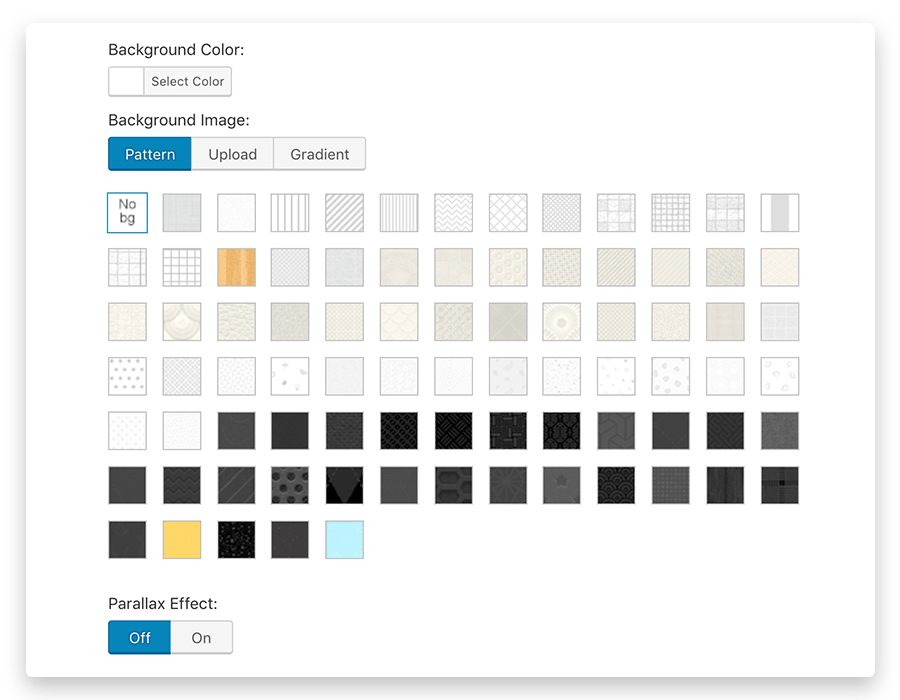Select the light diamond lattice pattern
Viewport: 900px width, 700px height.
click(x=508, y=213)
